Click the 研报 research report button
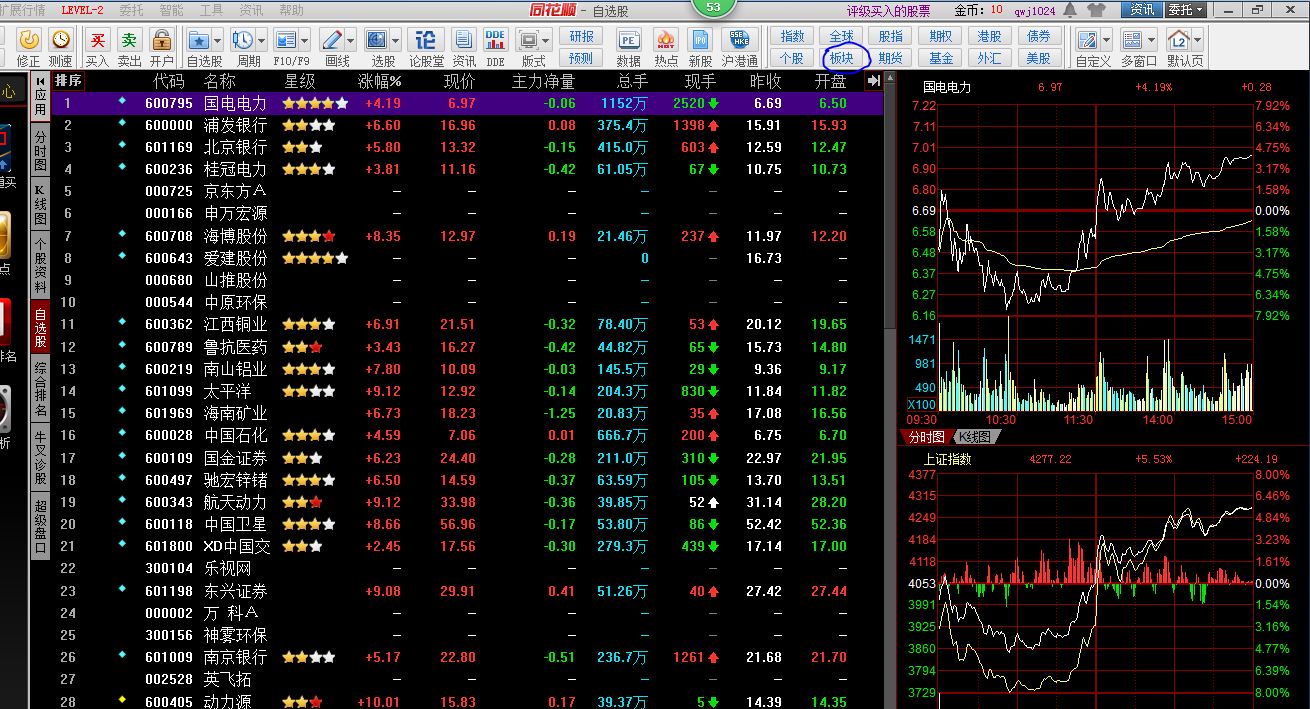The image size is (1310, 709). tap(581, 36)
